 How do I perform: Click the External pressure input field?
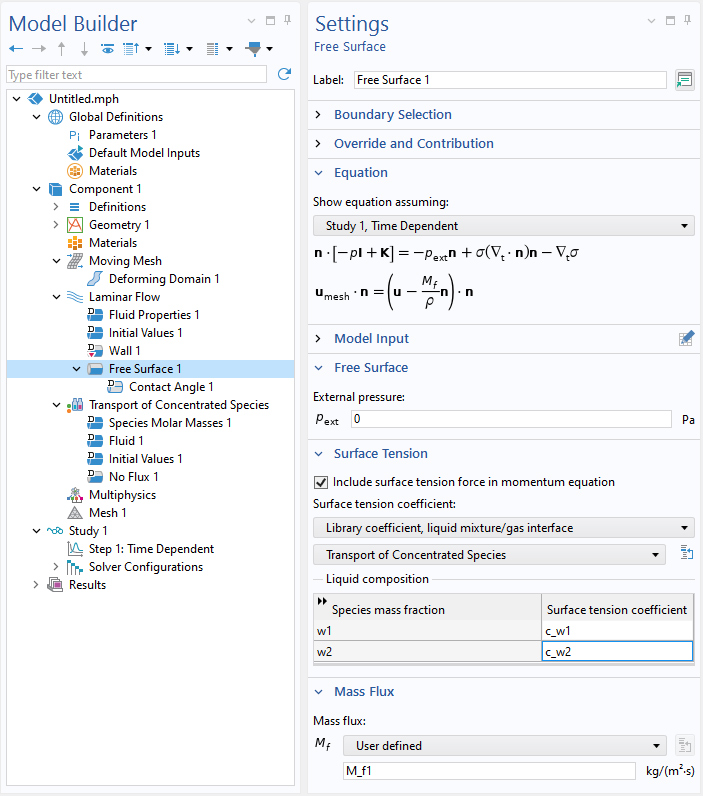point(509,419)
